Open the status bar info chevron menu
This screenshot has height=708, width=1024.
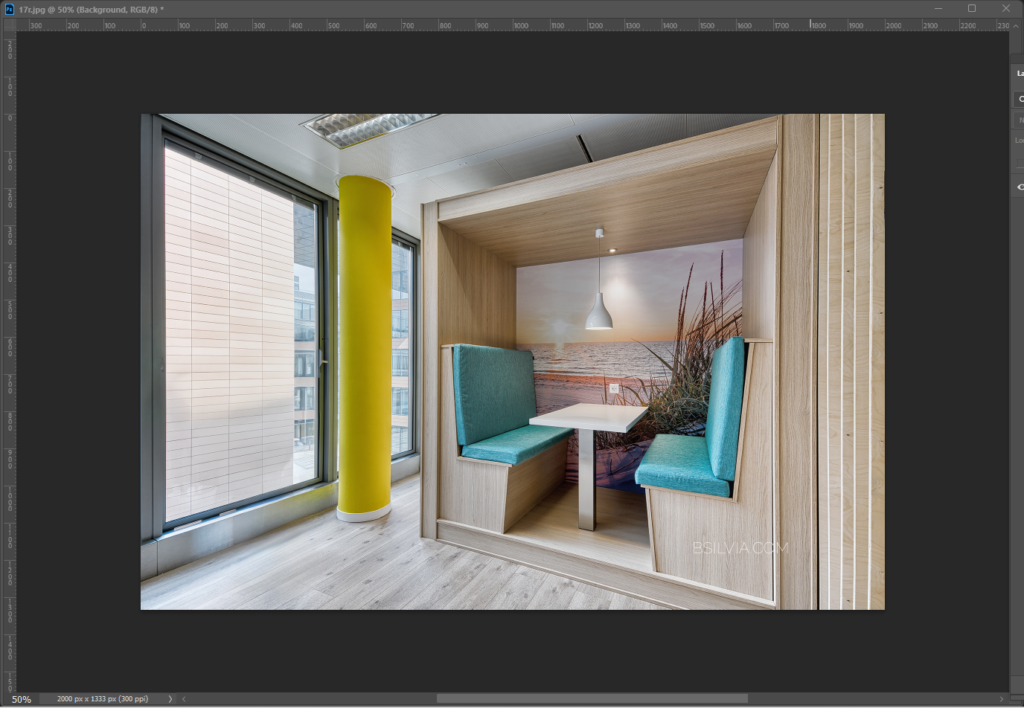pos(170,699)
